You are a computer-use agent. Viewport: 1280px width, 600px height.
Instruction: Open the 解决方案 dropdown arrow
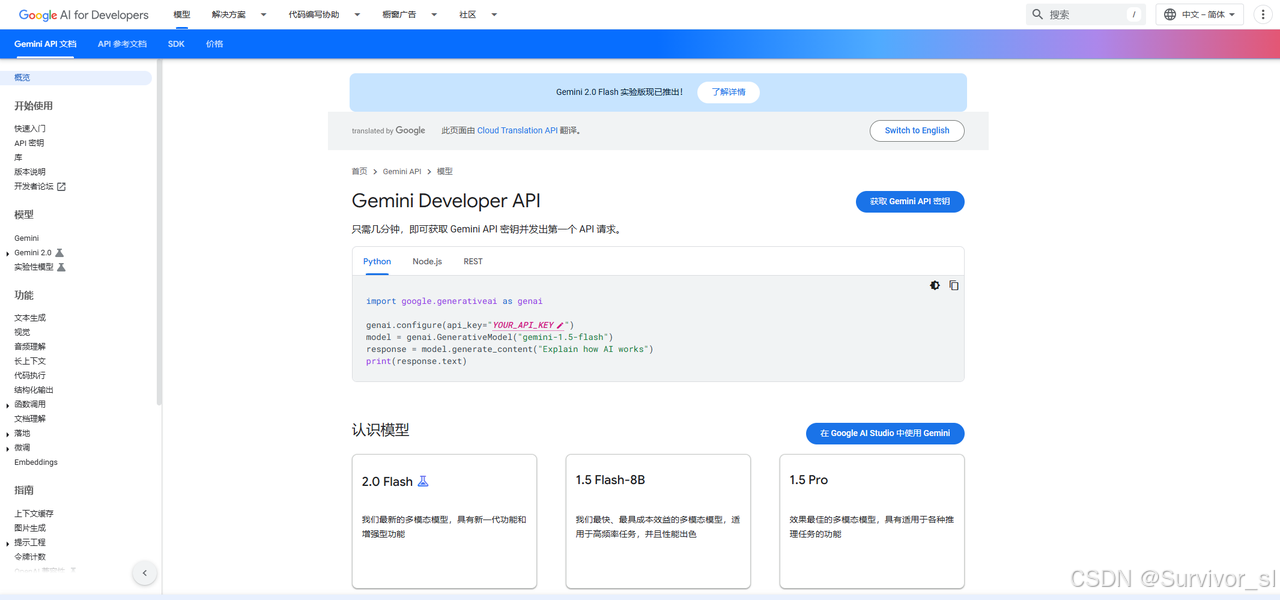(x=263, y=15)
